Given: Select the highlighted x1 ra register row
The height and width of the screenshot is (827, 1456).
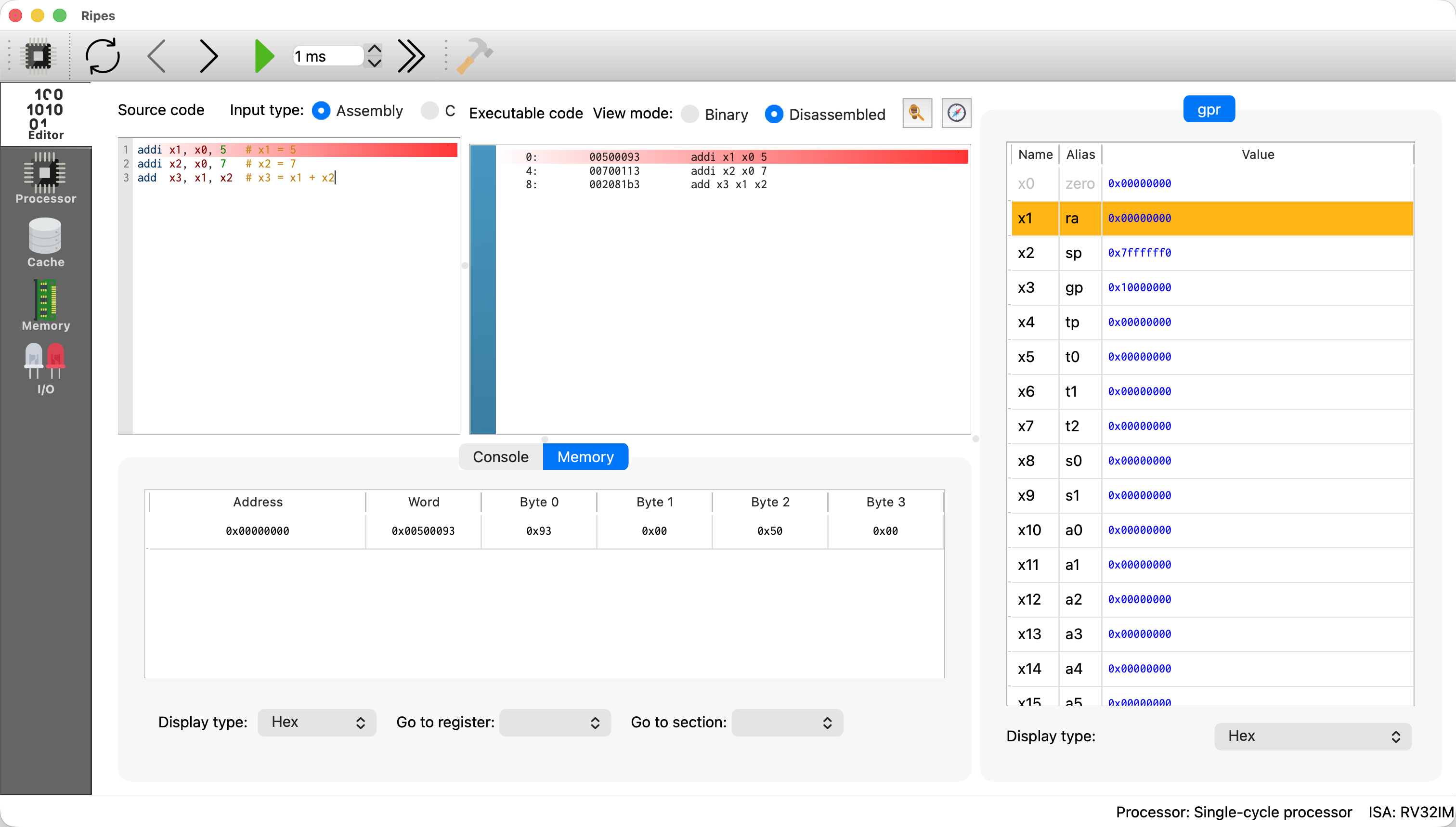Looking at the screenshot, I should click(x=1212, y=218).
